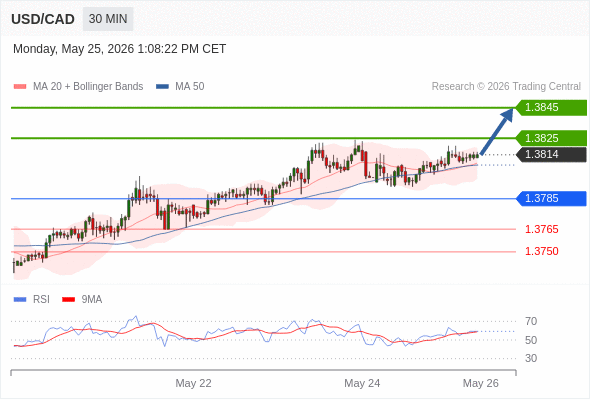
Task: Click the 9MA red legend swatch
Action: tap(68, 300)
